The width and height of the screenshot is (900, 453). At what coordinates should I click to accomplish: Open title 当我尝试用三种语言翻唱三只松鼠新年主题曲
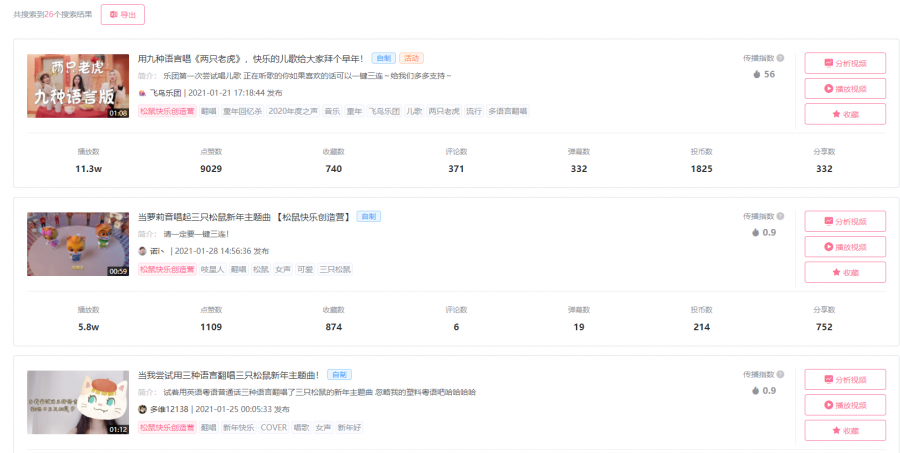tap(228, 375)
